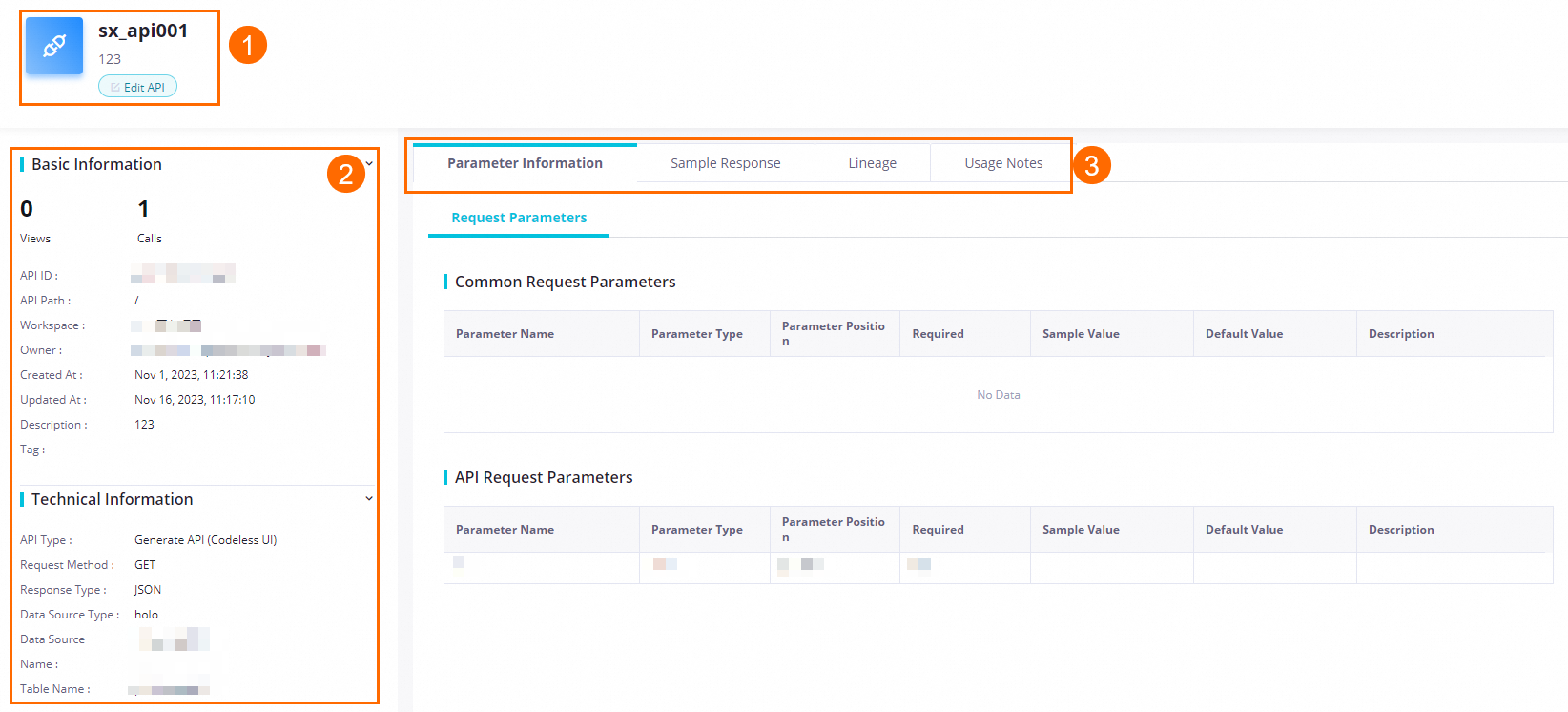Open the Lineage tab

(x=872, y=163)
